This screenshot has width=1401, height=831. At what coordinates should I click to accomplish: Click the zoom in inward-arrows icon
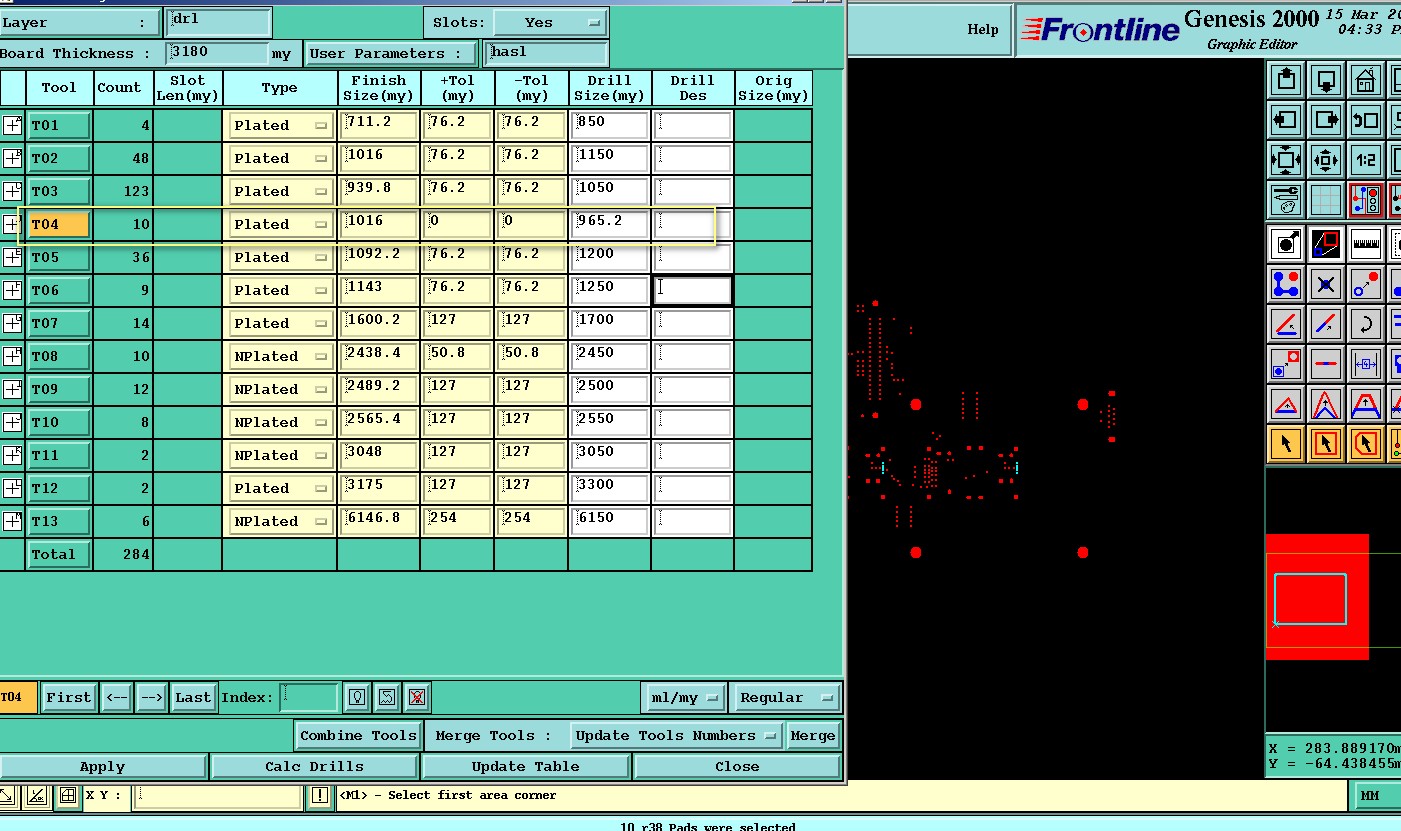pyautogui.click(x=1326, y=159)
